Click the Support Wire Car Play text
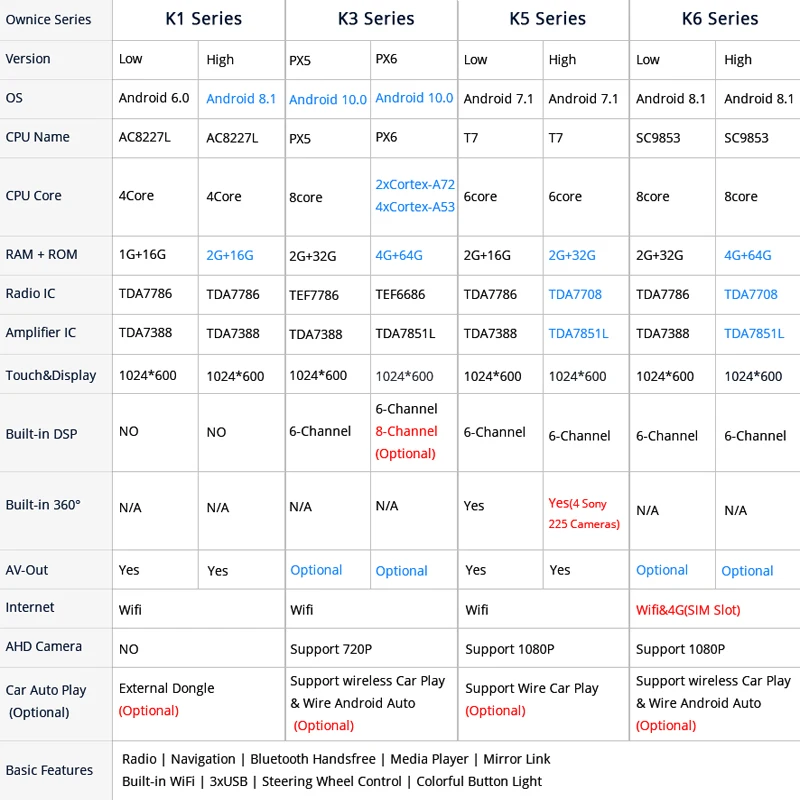The height and width of the screenshot is (800, 800). point(532,688)
